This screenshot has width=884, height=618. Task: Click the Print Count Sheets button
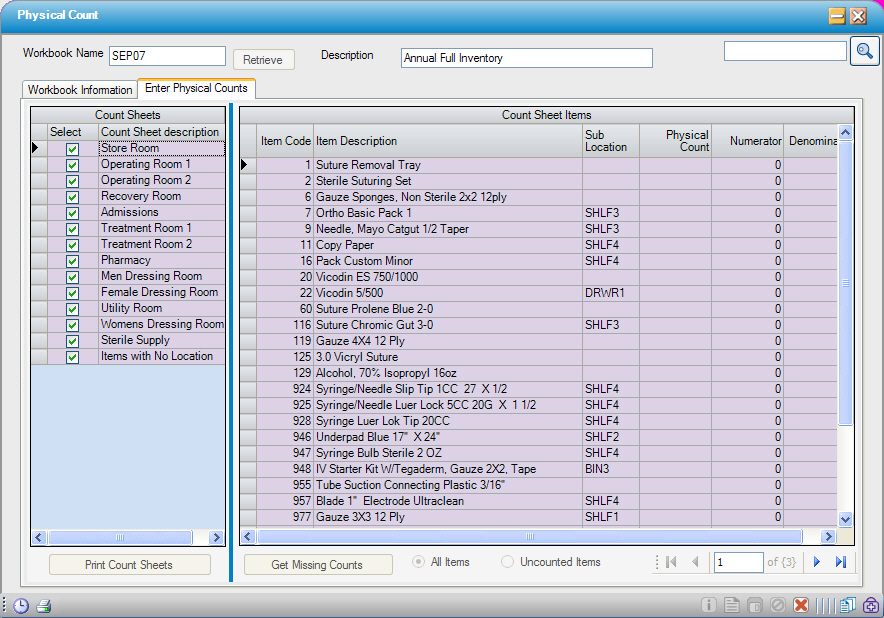point(130,565)
